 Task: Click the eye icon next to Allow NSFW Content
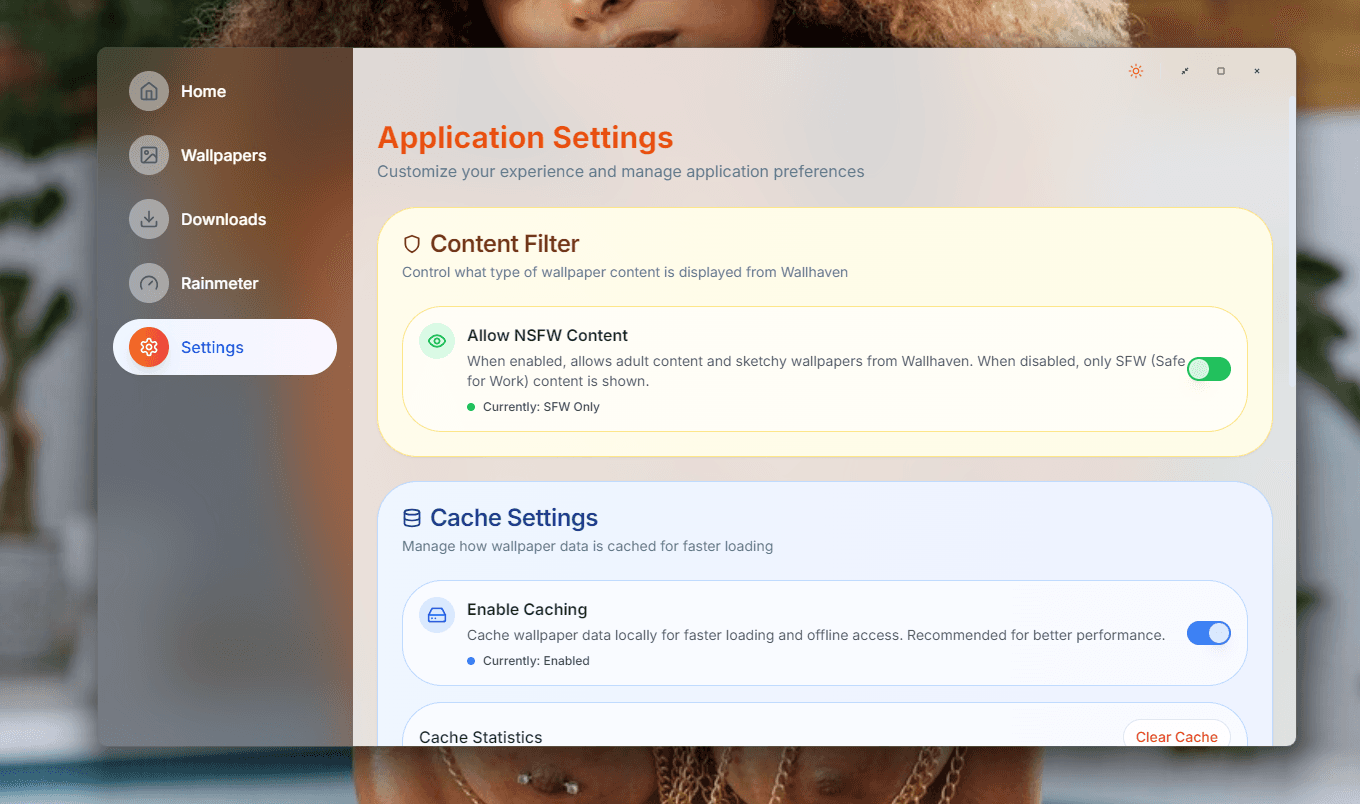[436, 340]
